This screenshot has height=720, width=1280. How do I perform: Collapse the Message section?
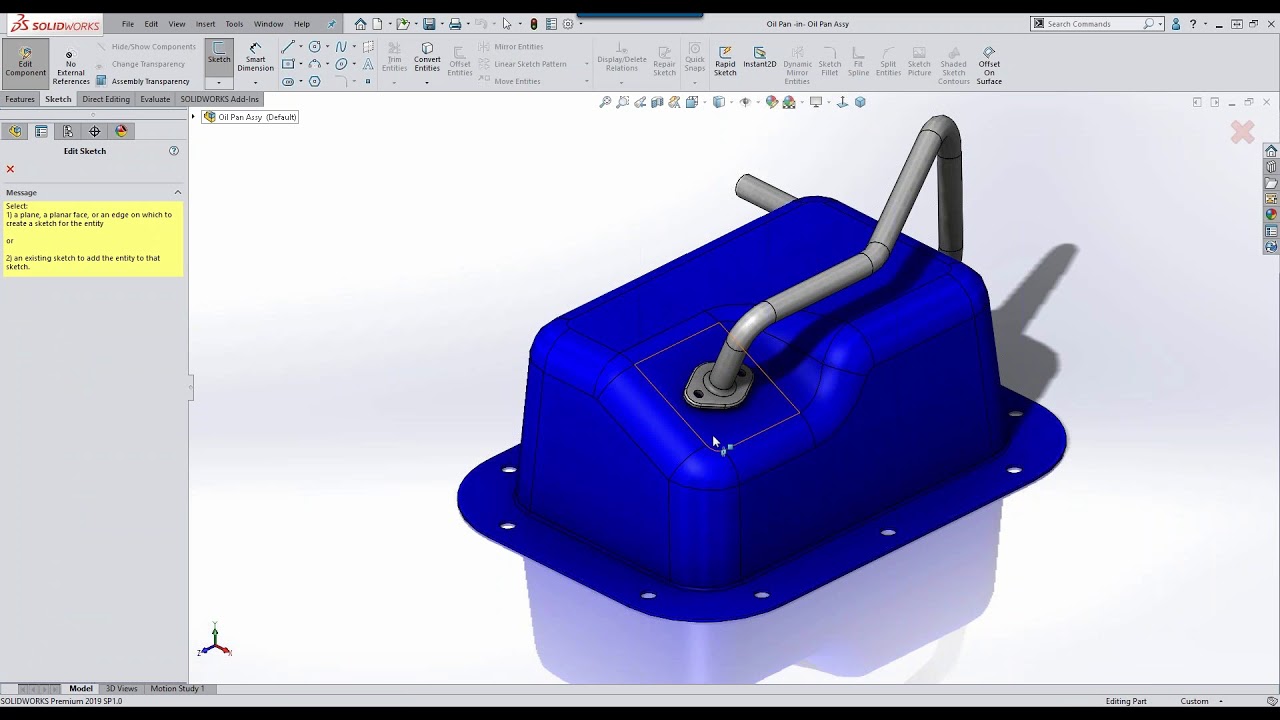click(x=178, y=192)
